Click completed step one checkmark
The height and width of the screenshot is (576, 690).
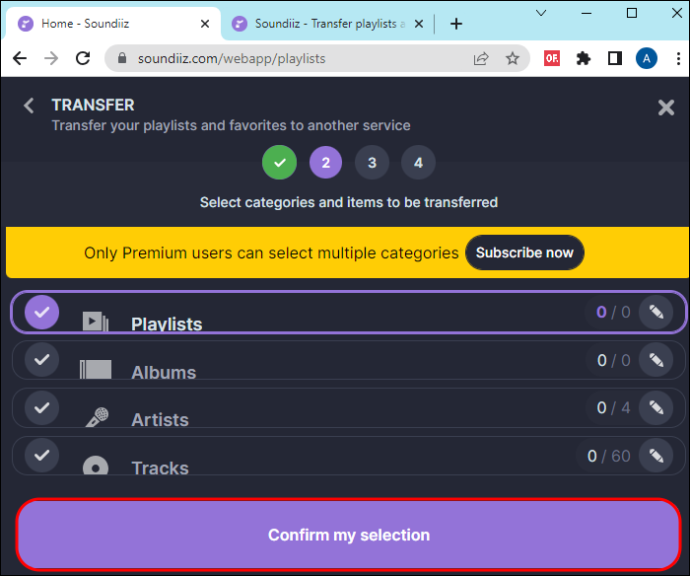(279, 162)
